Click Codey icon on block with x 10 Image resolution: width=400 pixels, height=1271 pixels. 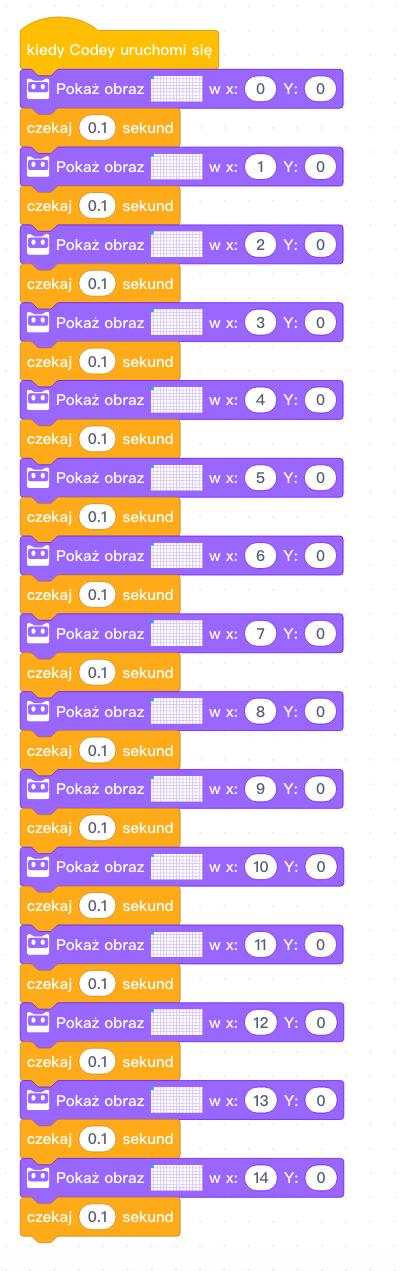click(39, 867)
